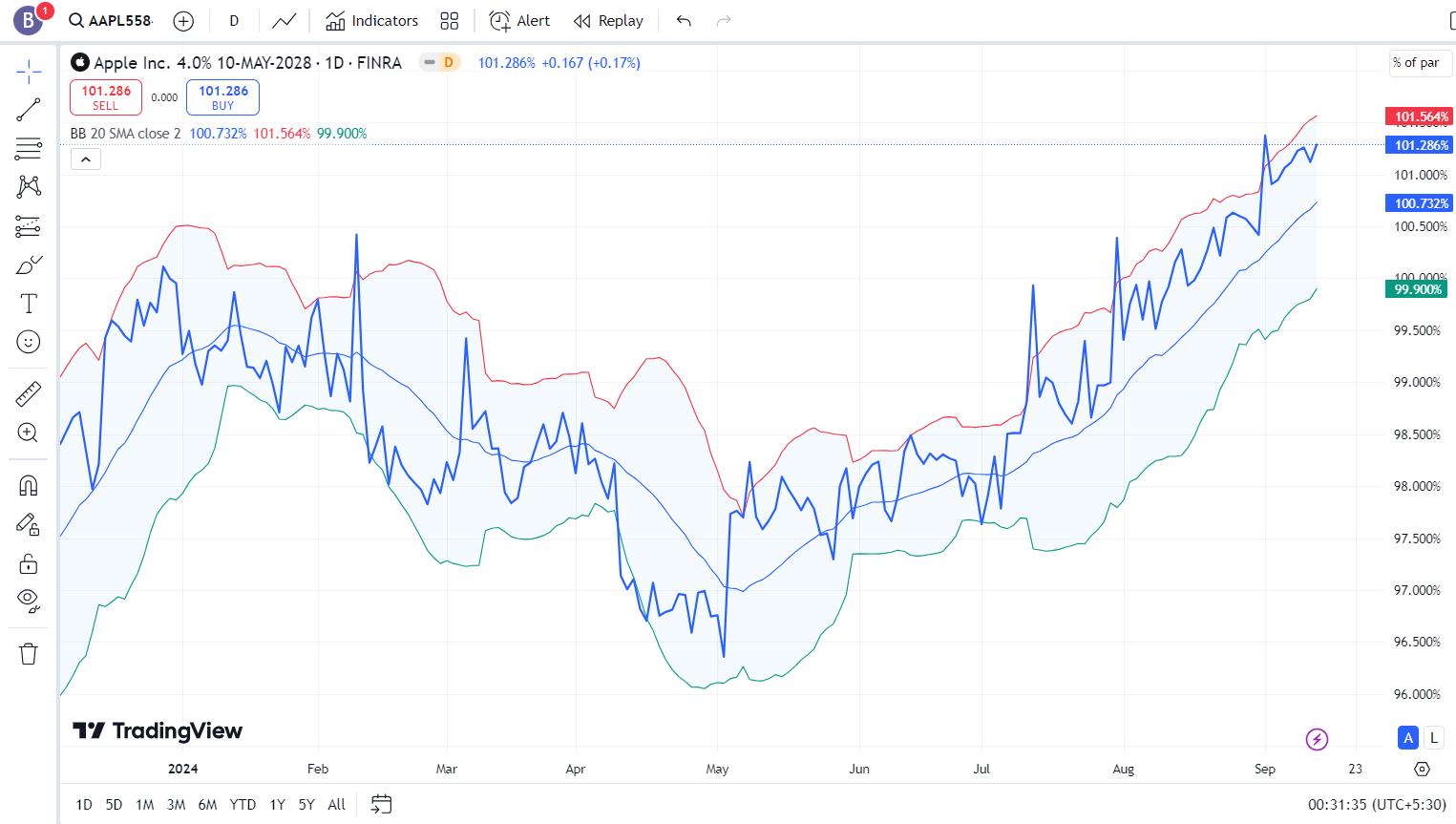
Task: Select the 1Y time range
Action: (278, 805)
